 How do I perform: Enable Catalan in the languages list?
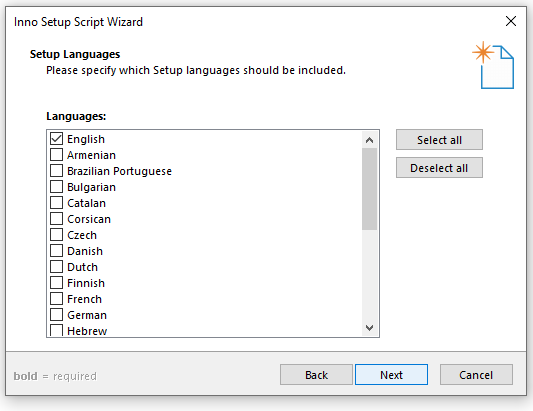[56, 203]
